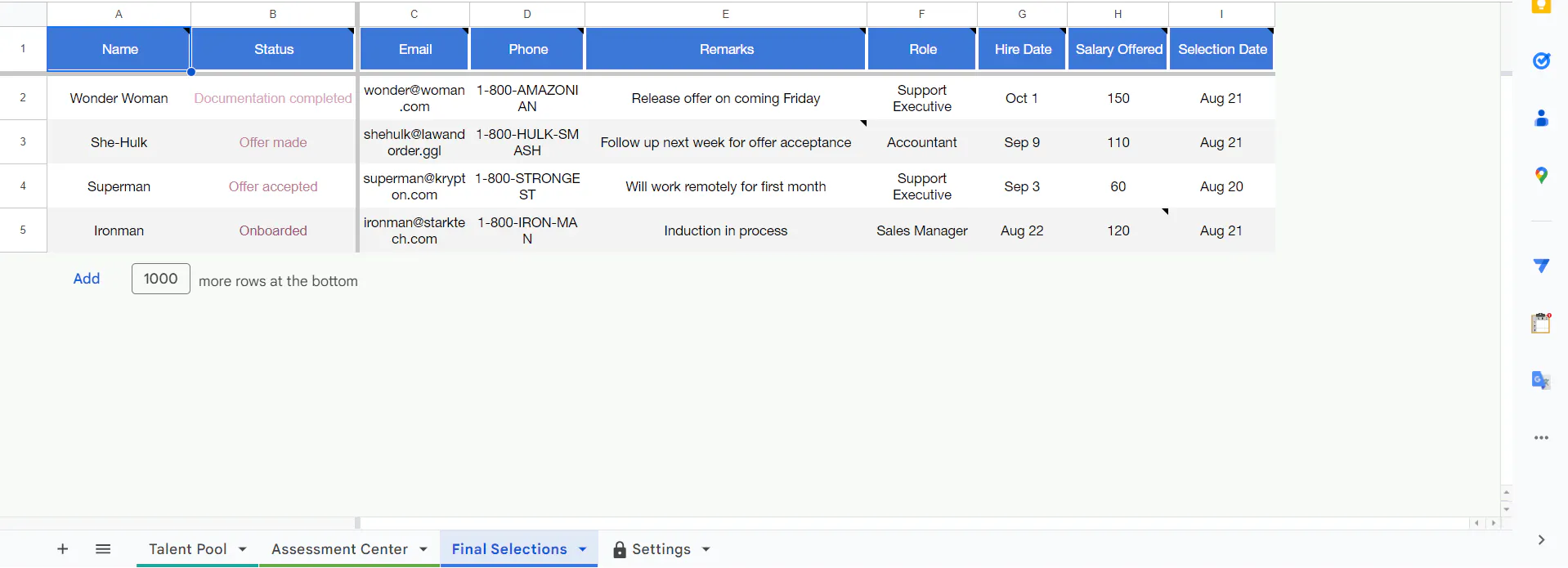
Task: Open Google Maps side panel icon
Action: click(x=1541, y=175)
